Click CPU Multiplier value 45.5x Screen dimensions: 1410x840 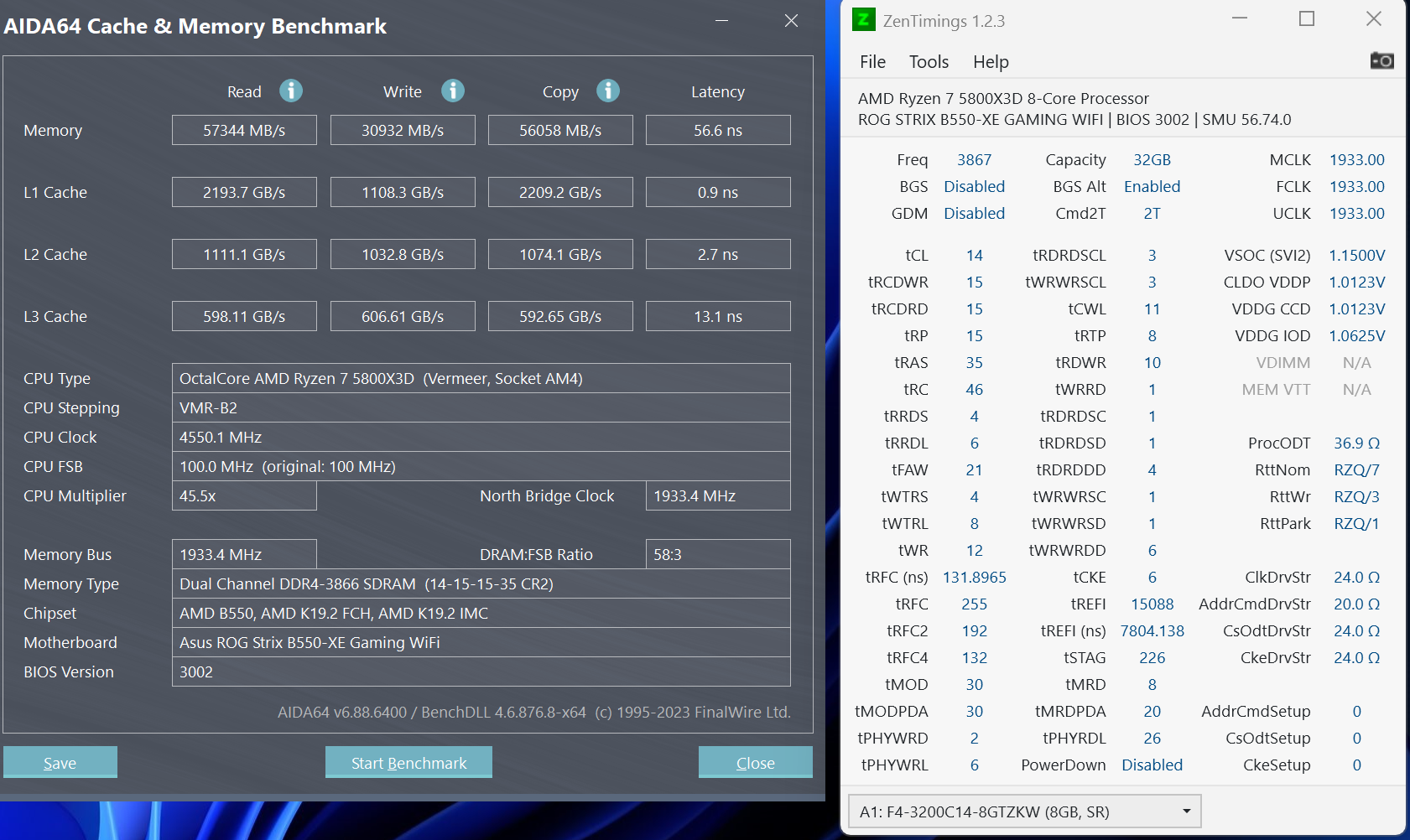[244, 495]
